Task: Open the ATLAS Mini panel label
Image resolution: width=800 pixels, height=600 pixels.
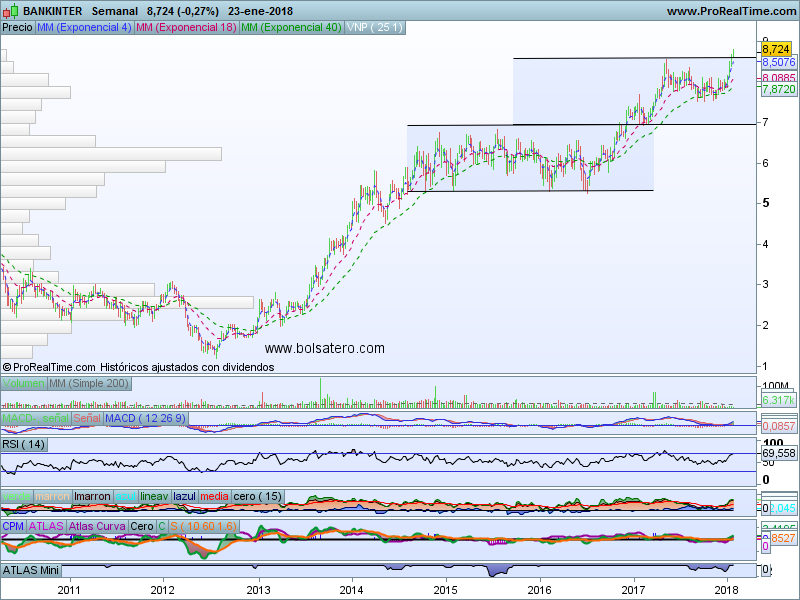Action: pyautogui.click(x=32, y=570)
